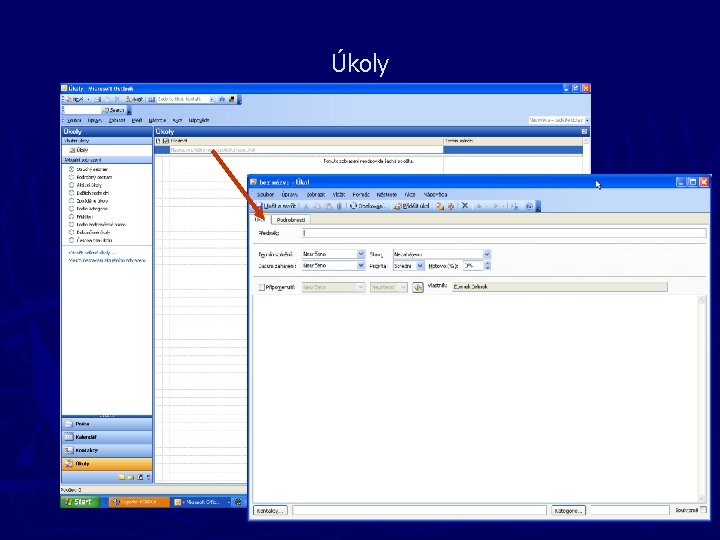
Task: Open the Address Book icon in Outlook toolbar
Action: coord(152,99)
